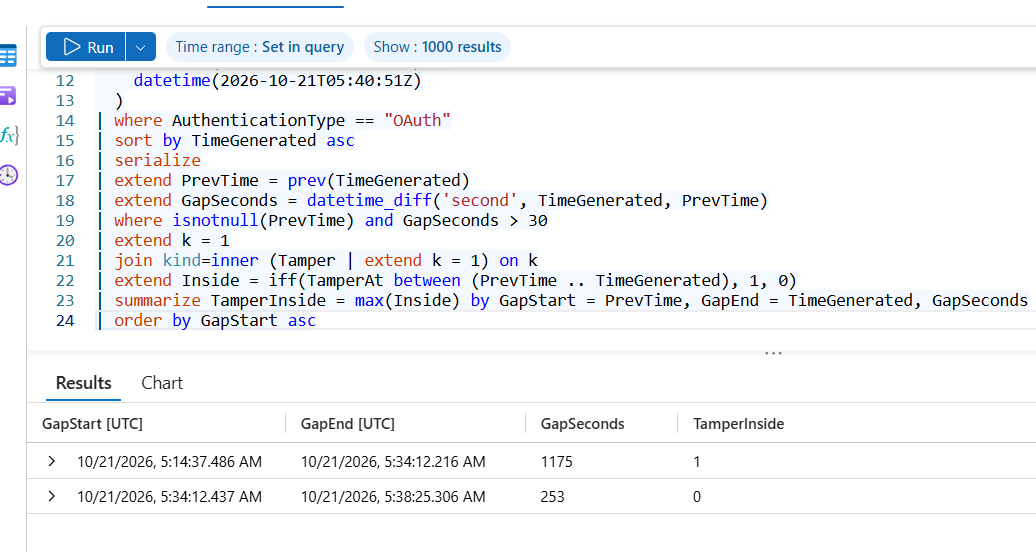Place cursor on line 22 extend Inside
1036x552 pixels.
(456, 280)
